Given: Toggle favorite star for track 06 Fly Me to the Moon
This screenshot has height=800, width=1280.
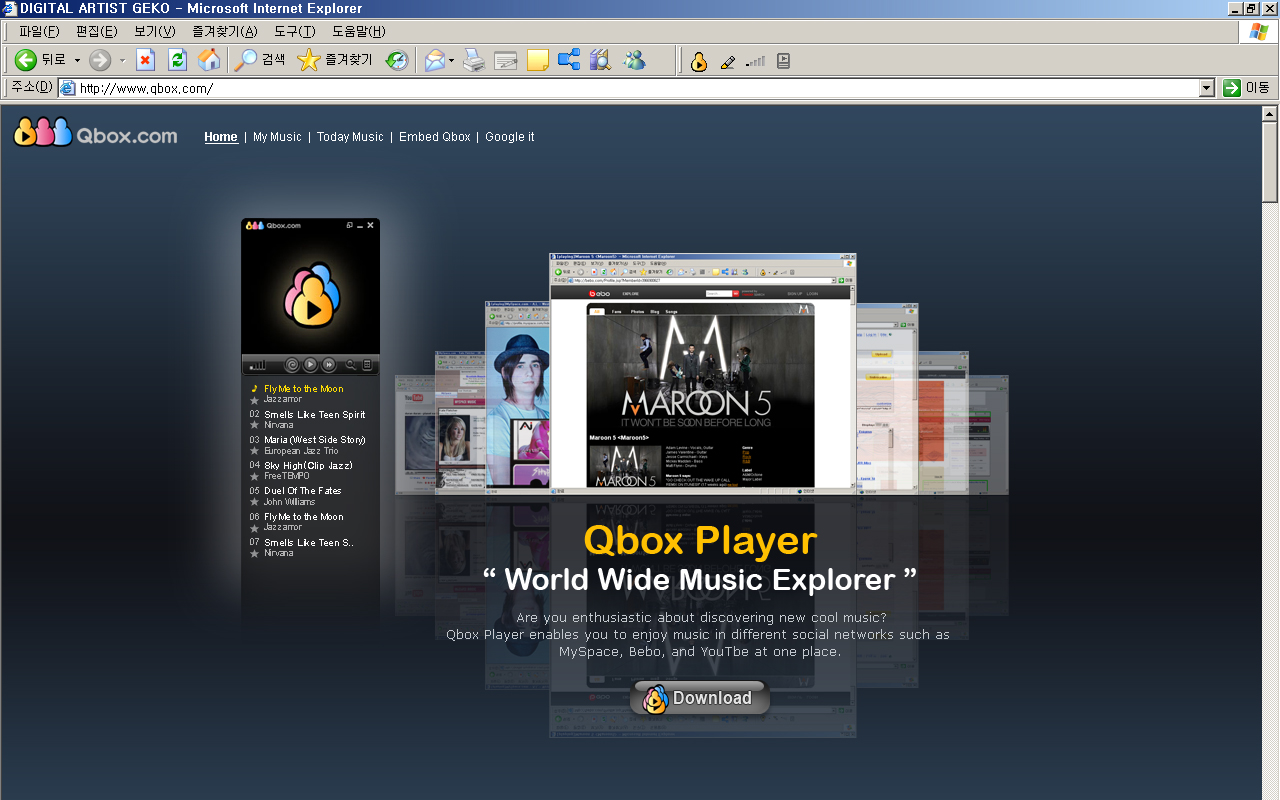Looking at the screenshot, I should pyautogui.click(x=254, y=528).
